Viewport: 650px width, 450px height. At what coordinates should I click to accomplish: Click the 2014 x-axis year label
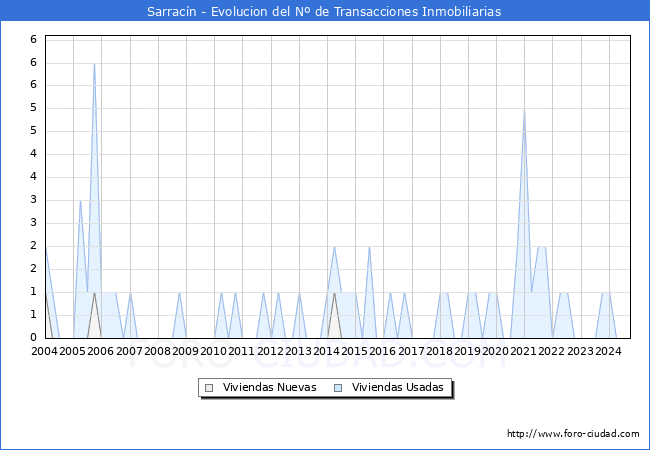(327, 351)
